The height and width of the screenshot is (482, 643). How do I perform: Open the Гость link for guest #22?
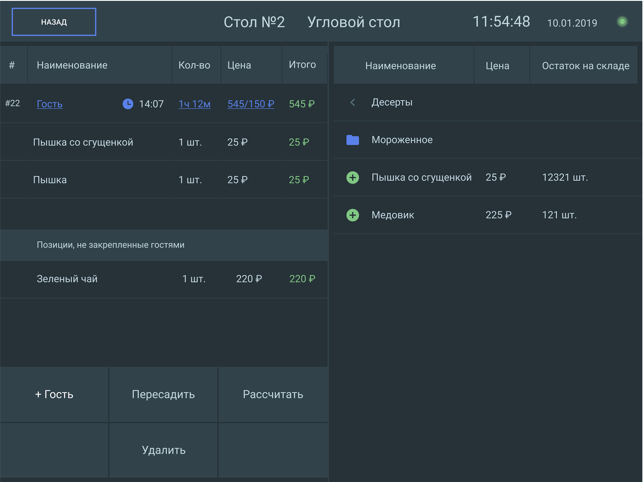[50, 104]
